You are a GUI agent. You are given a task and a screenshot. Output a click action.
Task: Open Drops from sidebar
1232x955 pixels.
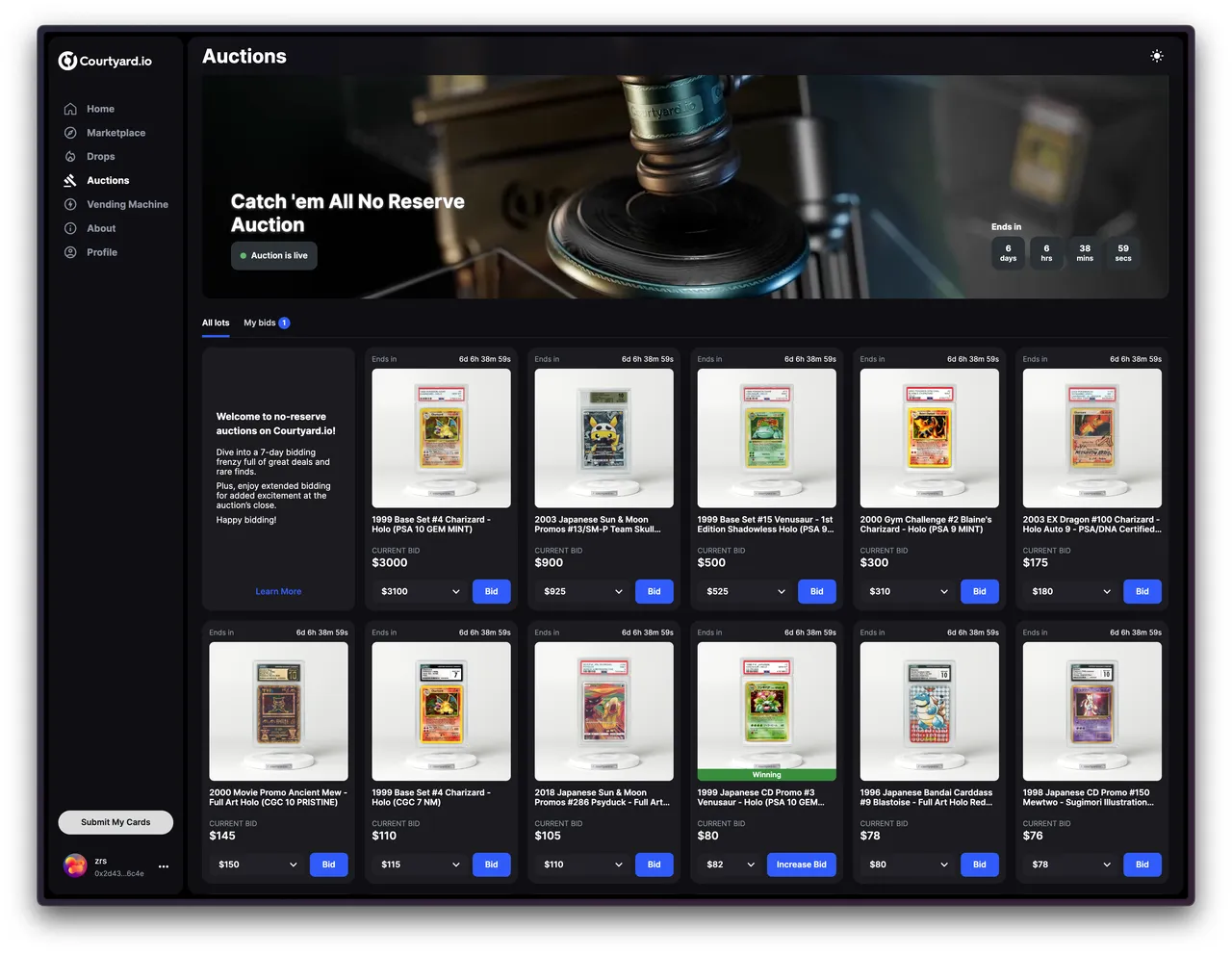(100, 157)
